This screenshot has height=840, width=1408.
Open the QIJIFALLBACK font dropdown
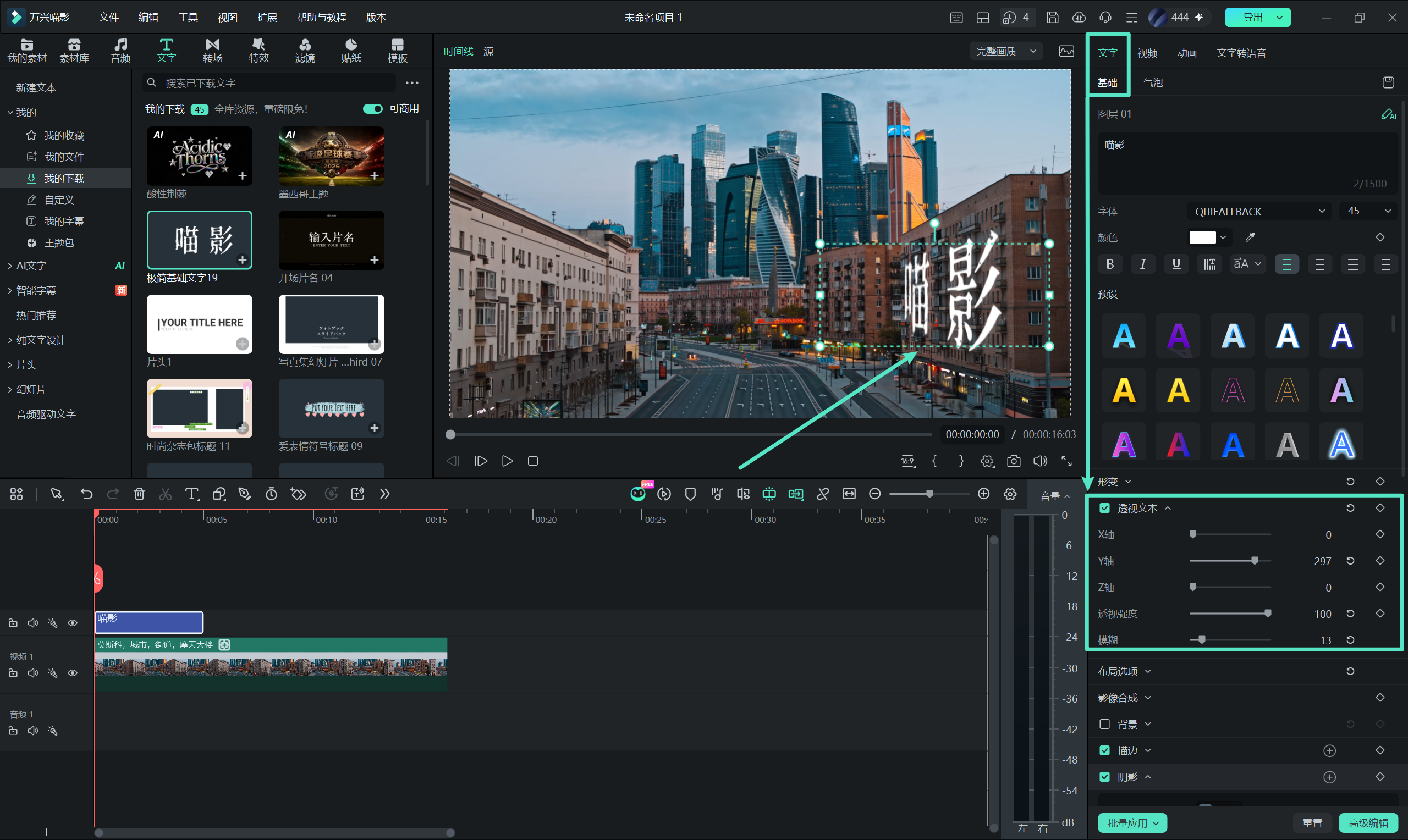coord(1259,211)
